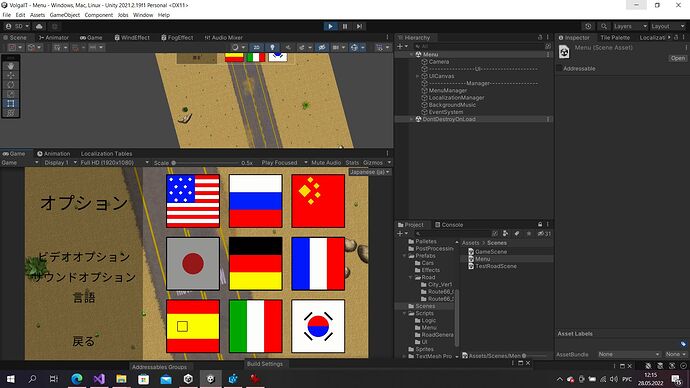
Task: Toggle the Project panel lock icon
Action: point(540,224)
